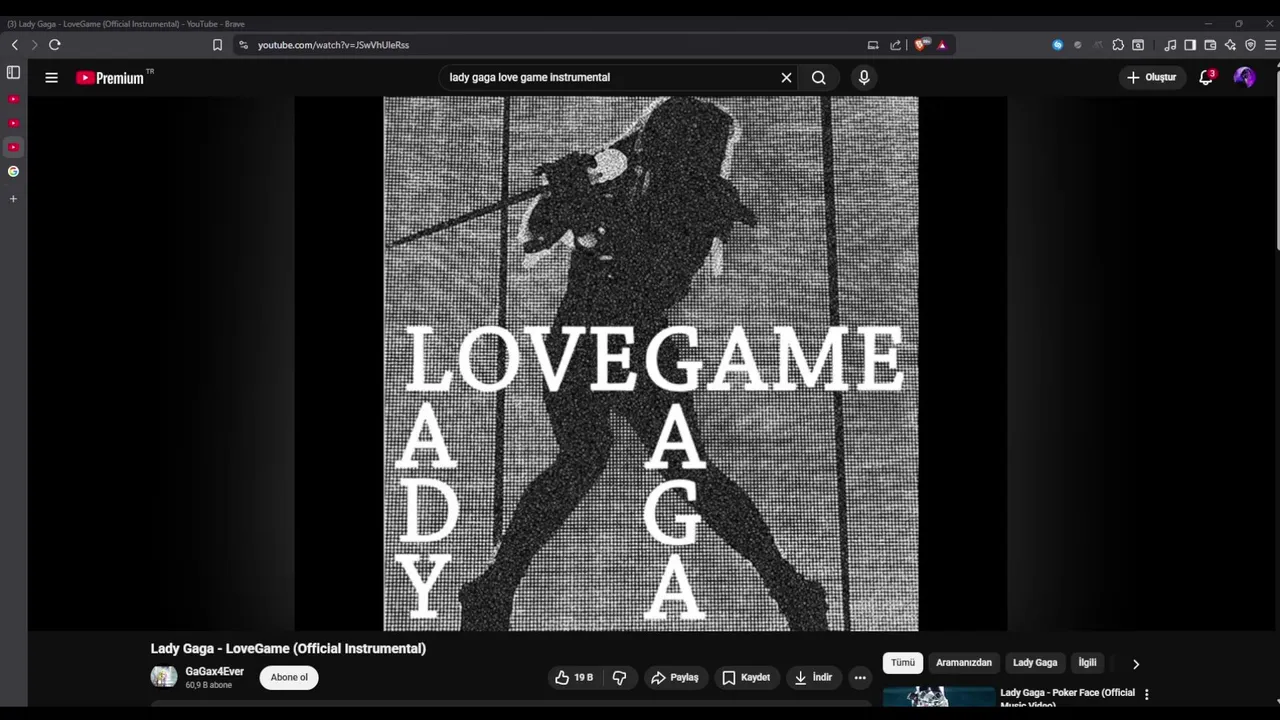Open the account avatar menu
Screen dimensions: 1280x720
click(x=1245, y=77)
